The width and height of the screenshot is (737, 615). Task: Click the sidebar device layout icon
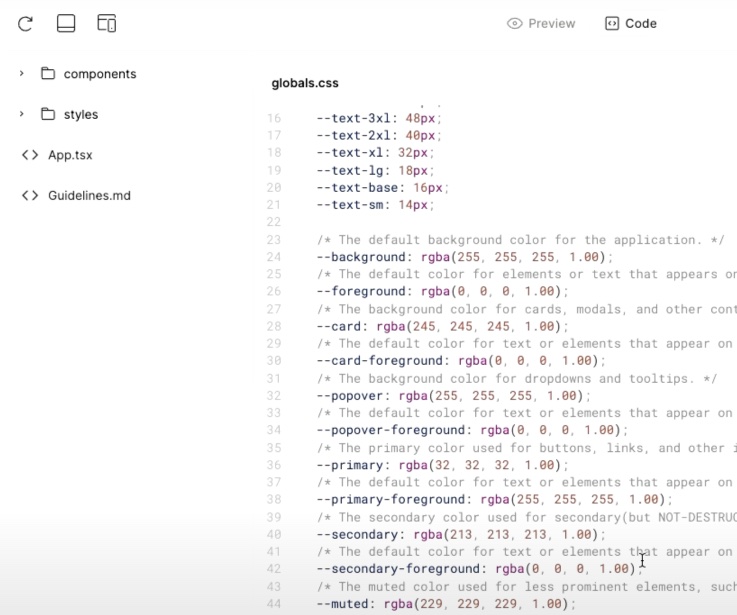click(107, 23)
